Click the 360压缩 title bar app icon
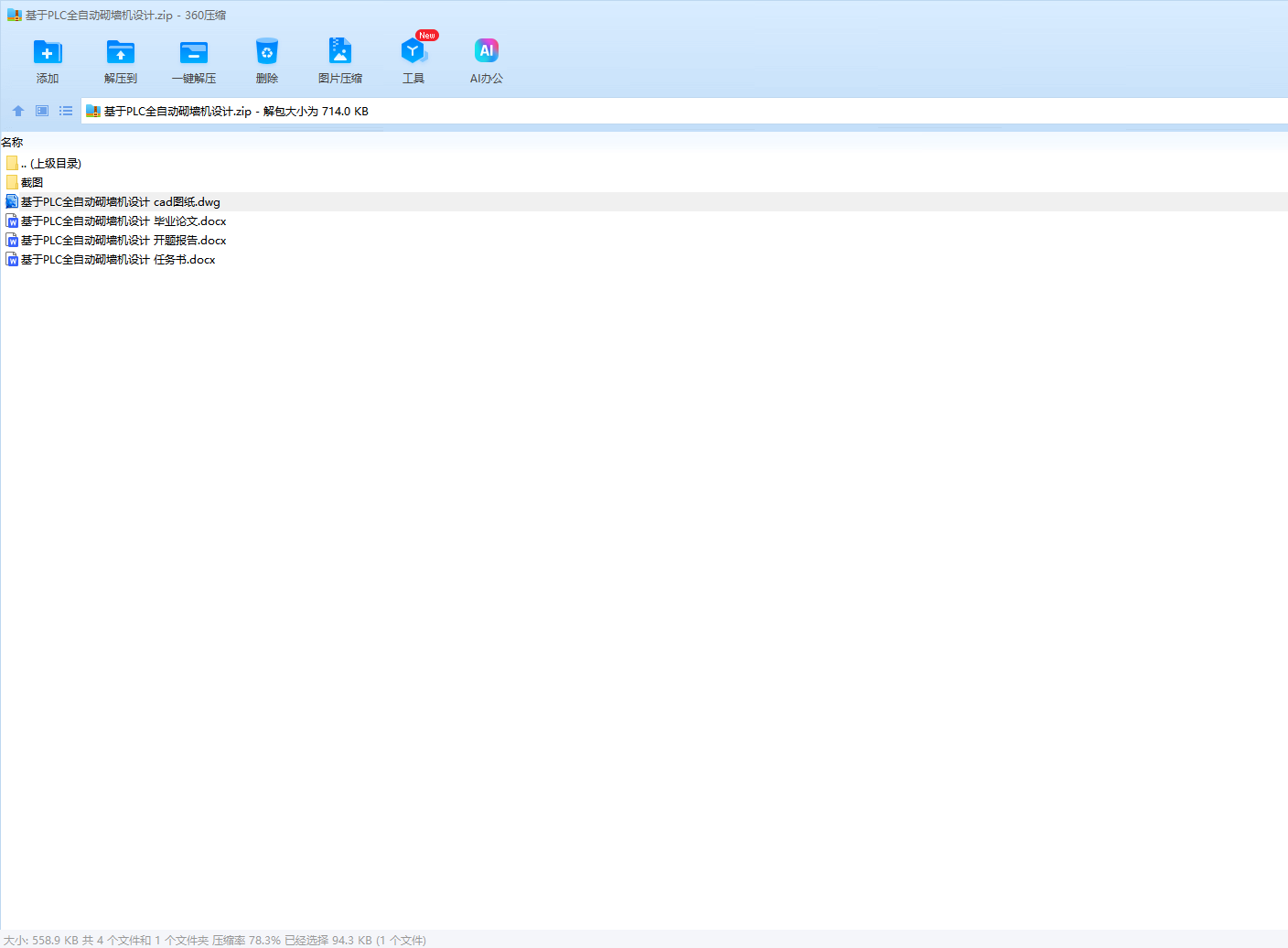 [x=14, y=16]
